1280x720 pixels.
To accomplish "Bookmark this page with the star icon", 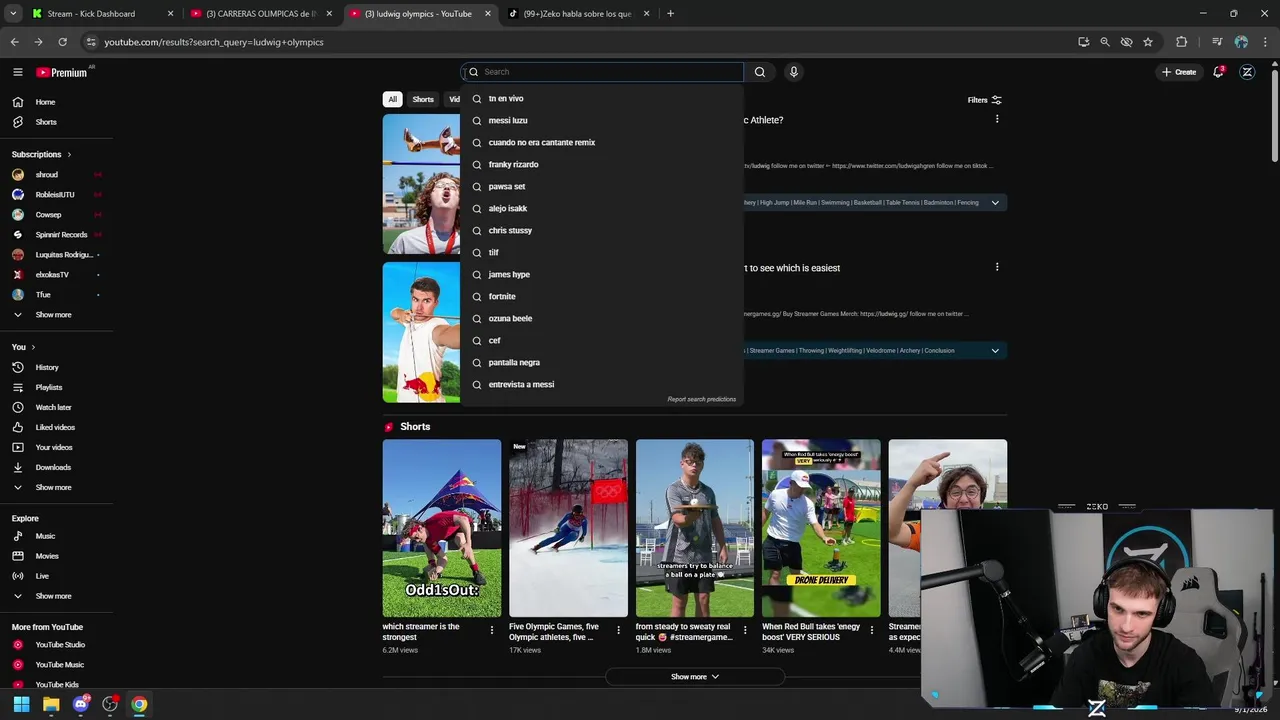I will pos(1148,42).
